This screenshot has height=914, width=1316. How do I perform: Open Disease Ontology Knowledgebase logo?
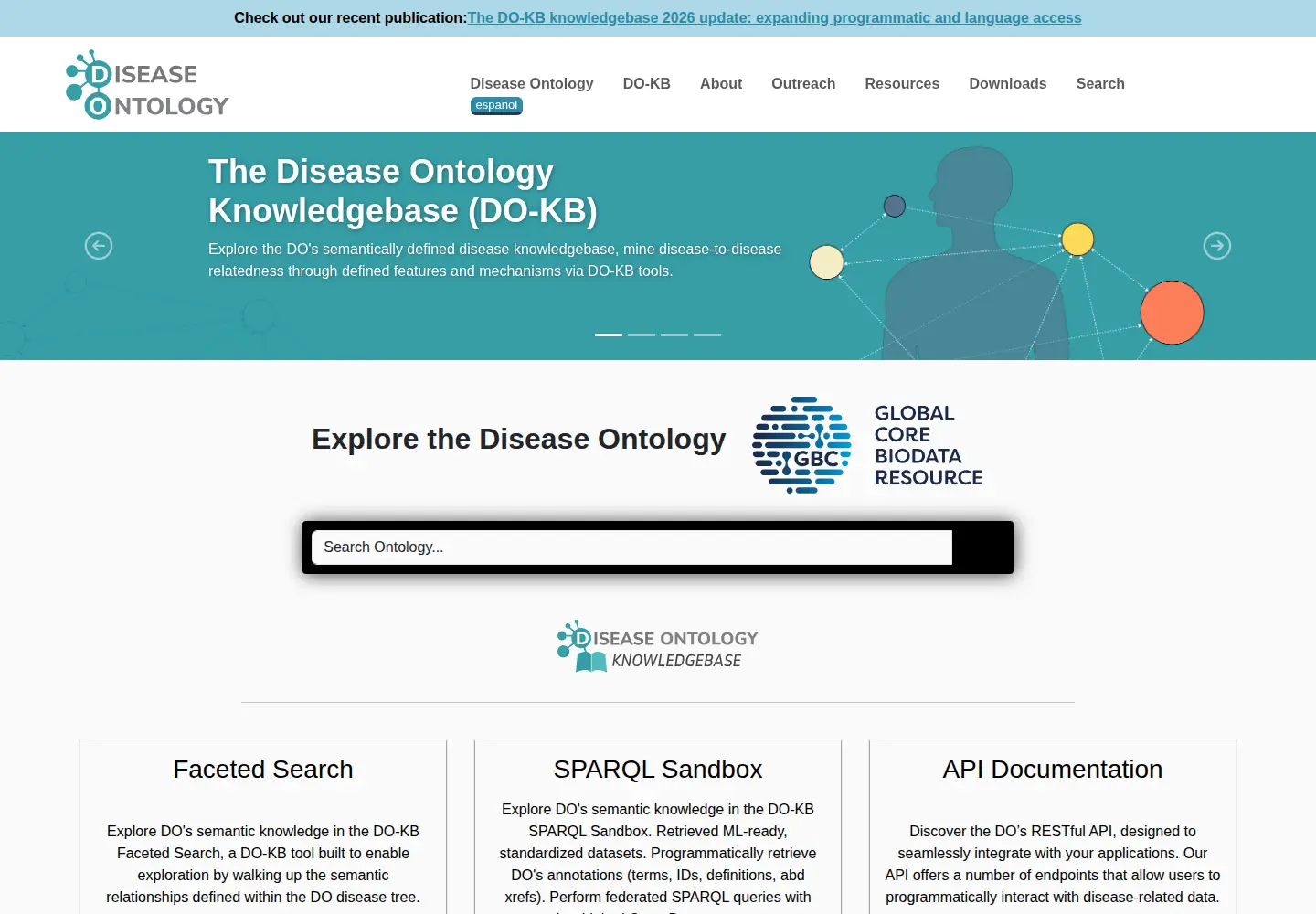pos(658,646)
